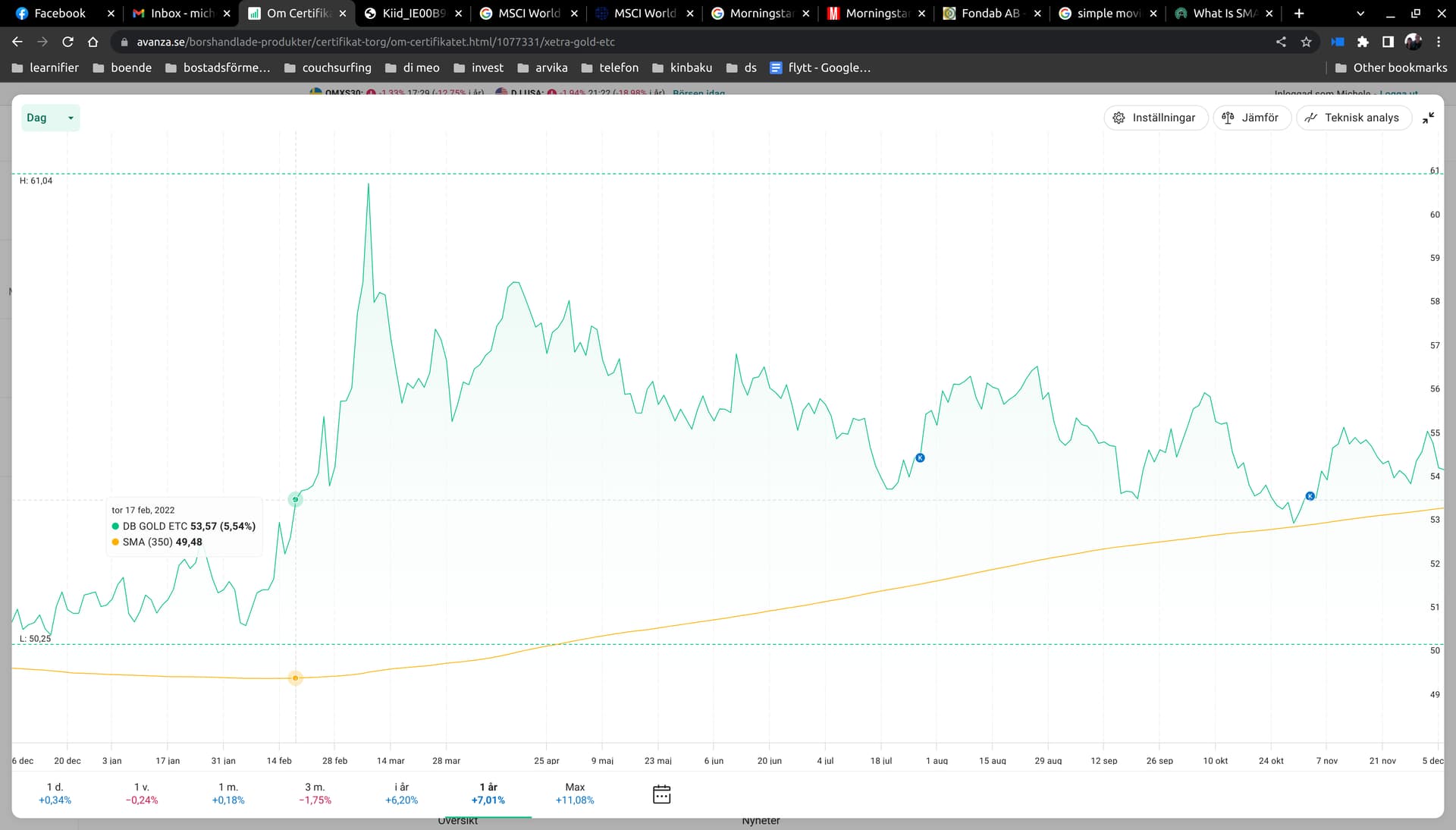This screenshot has height=830, width=1456.
Task: Bookmark this page with star icon
Action: click(1306, 42)
